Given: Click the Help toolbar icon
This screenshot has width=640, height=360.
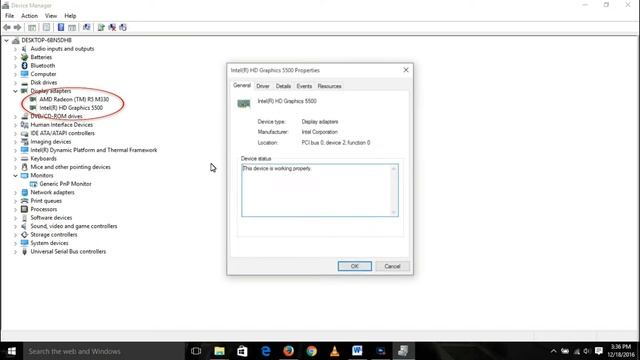Looking at the screenshot, I should point(61,27).
